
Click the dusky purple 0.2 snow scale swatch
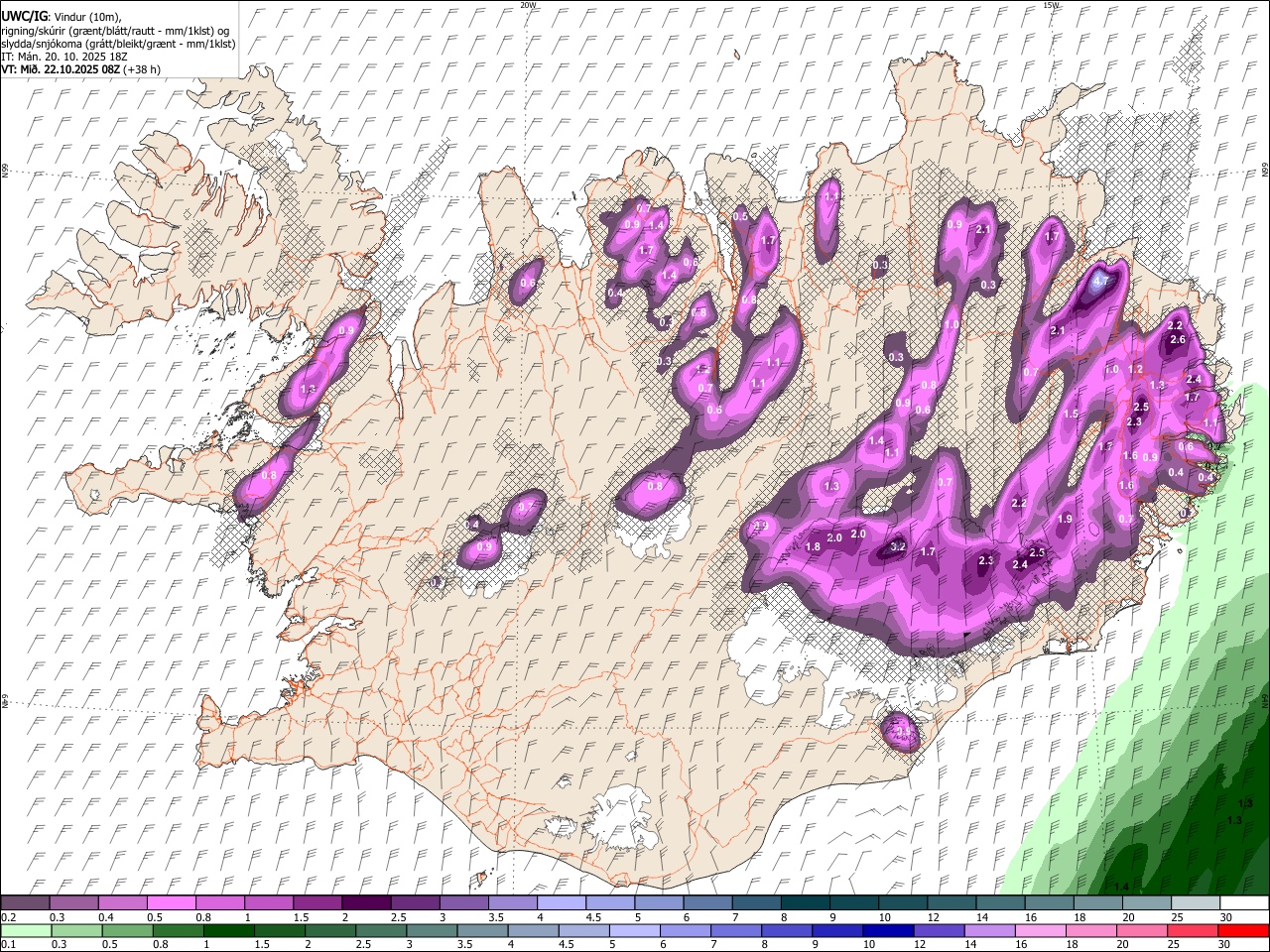point(25,903)
